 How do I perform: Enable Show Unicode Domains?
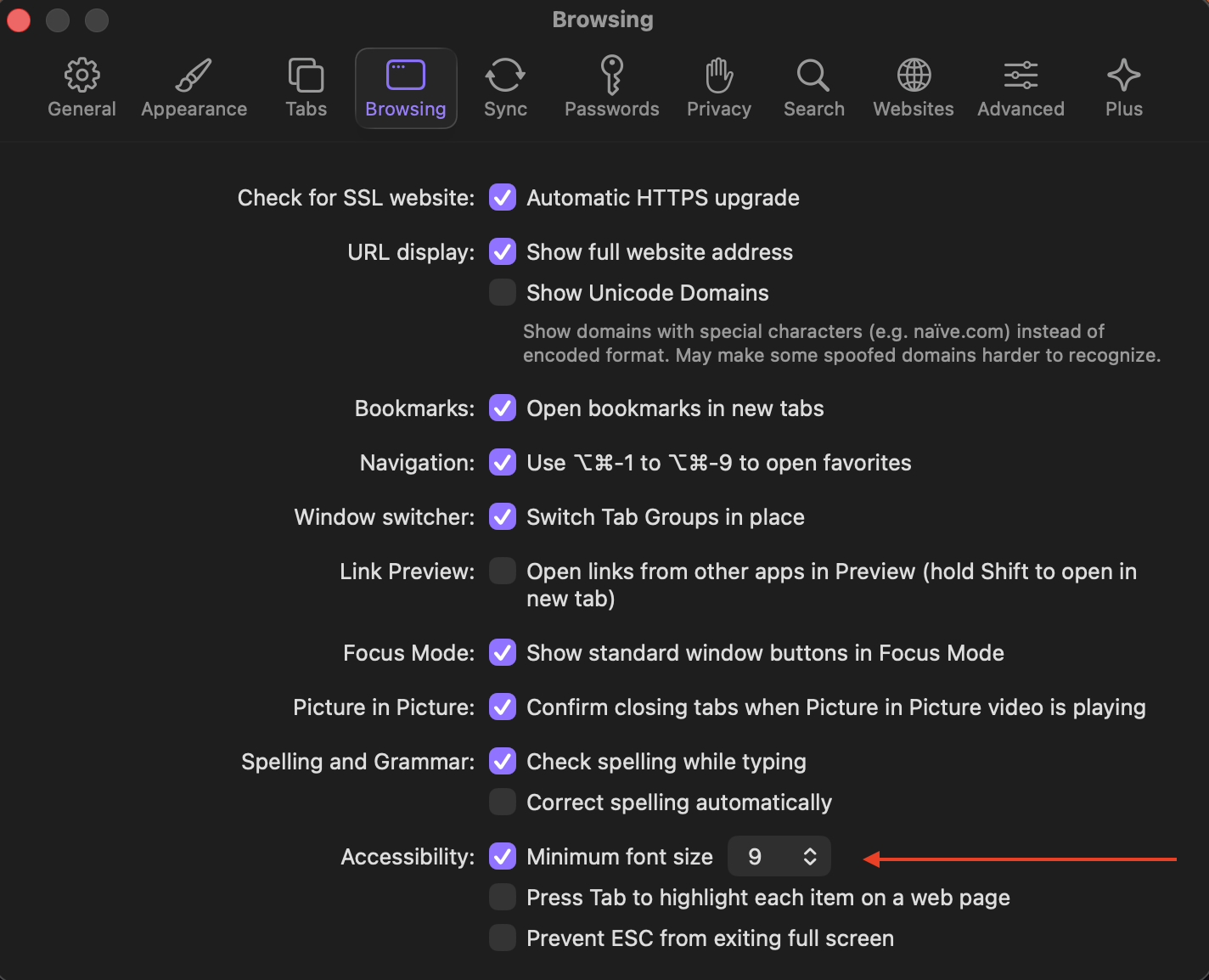click(x=502, y=292)
